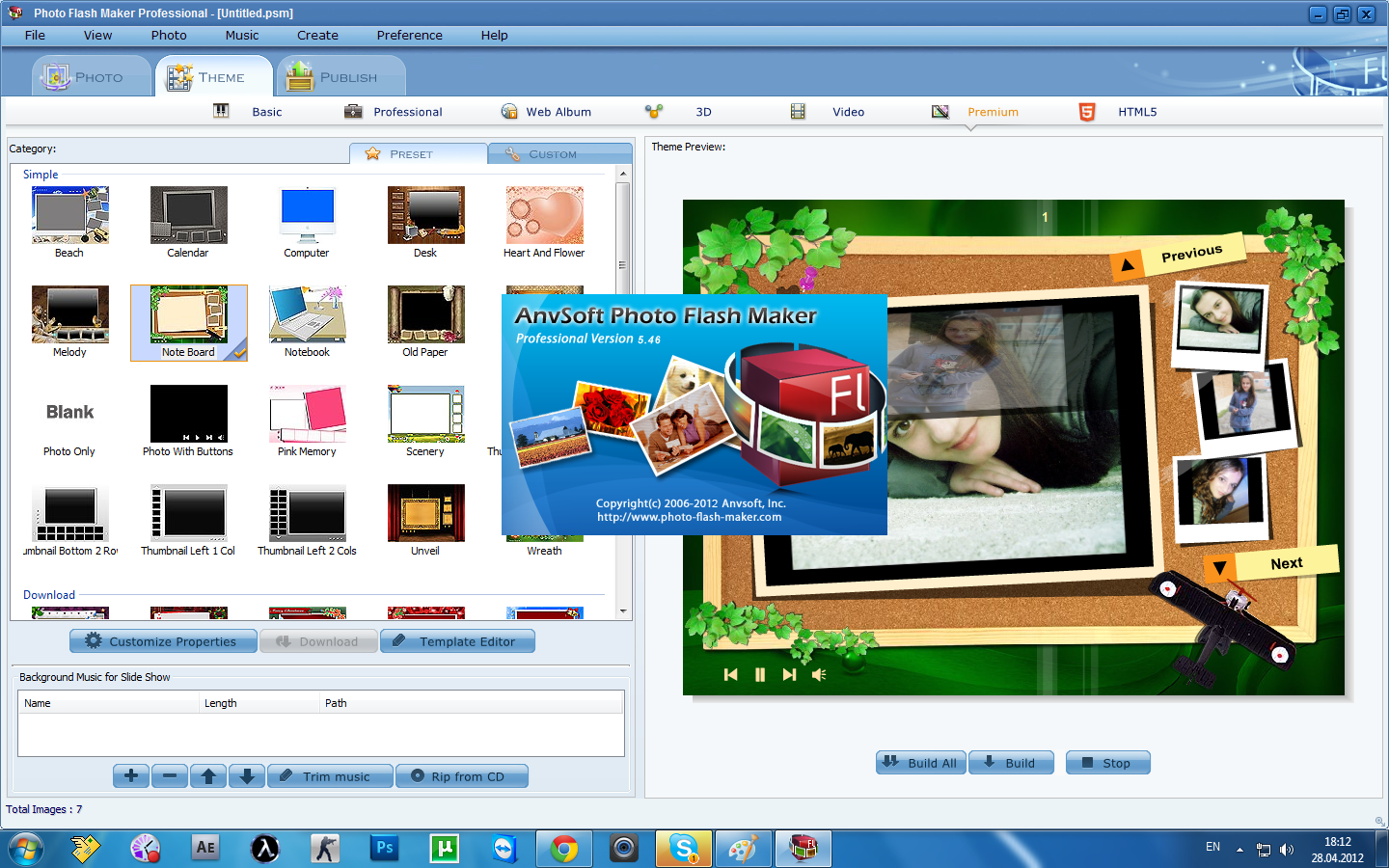Click the Customize Properties button

click(163, 641)
